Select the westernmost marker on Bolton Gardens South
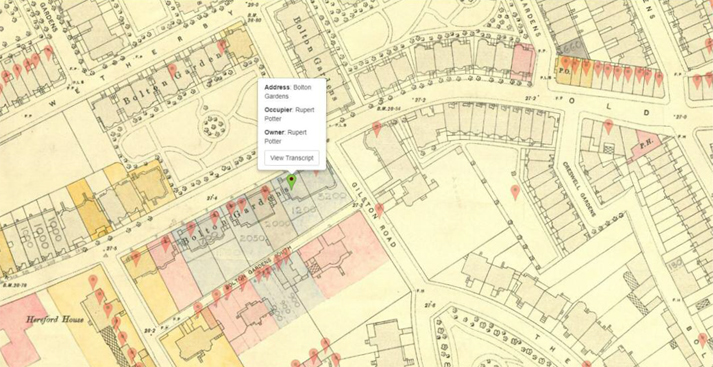Image resolution: width=713 pixels, height=367 pixels. [198, 309]
